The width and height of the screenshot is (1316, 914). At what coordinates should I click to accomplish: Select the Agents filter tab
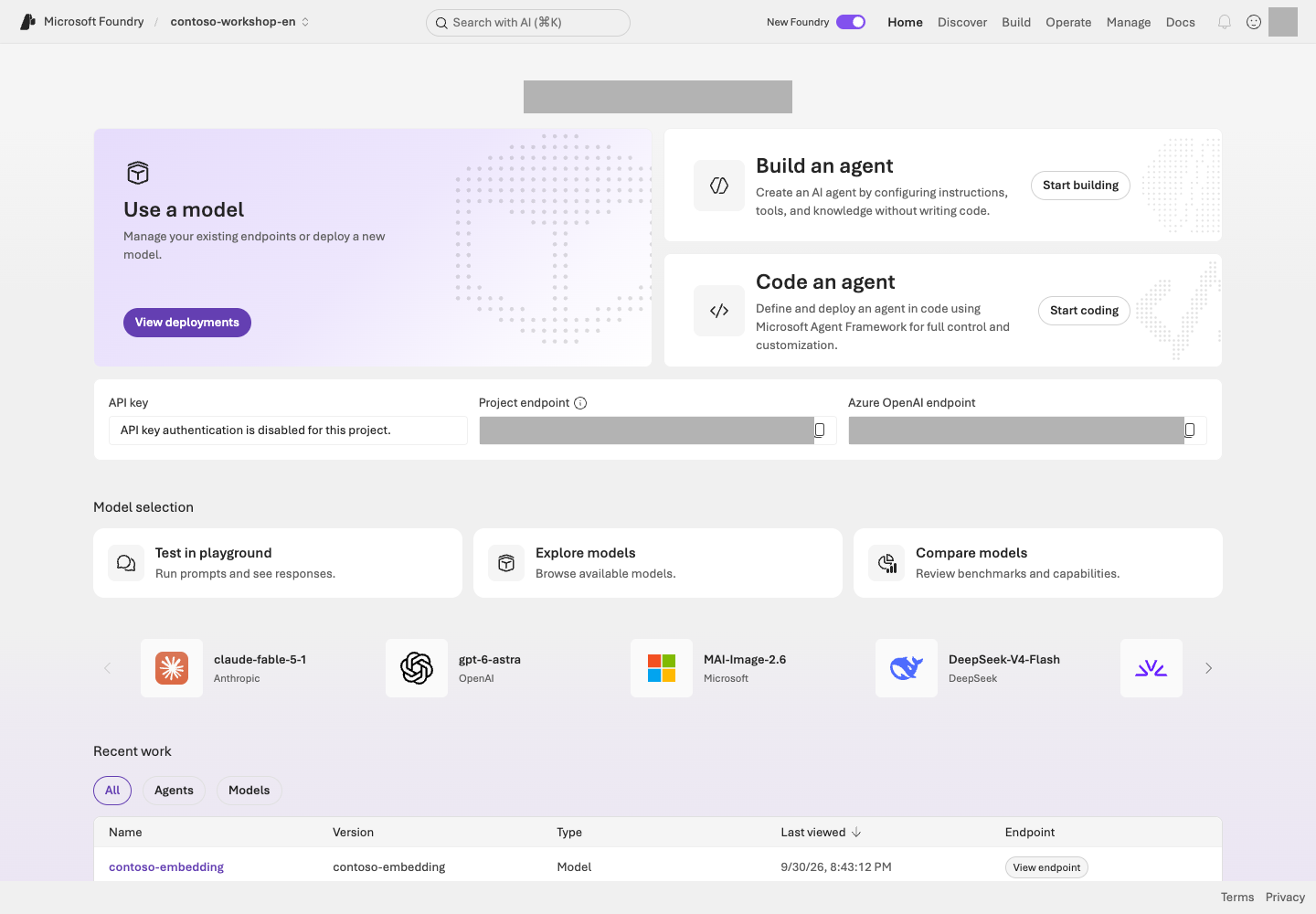pos(174,791)
